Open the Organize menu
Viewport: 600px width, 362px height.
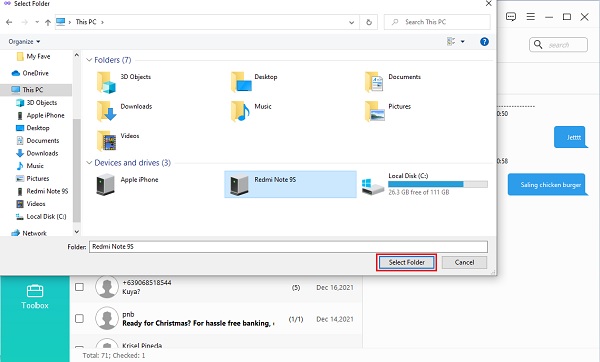point(24,41)
